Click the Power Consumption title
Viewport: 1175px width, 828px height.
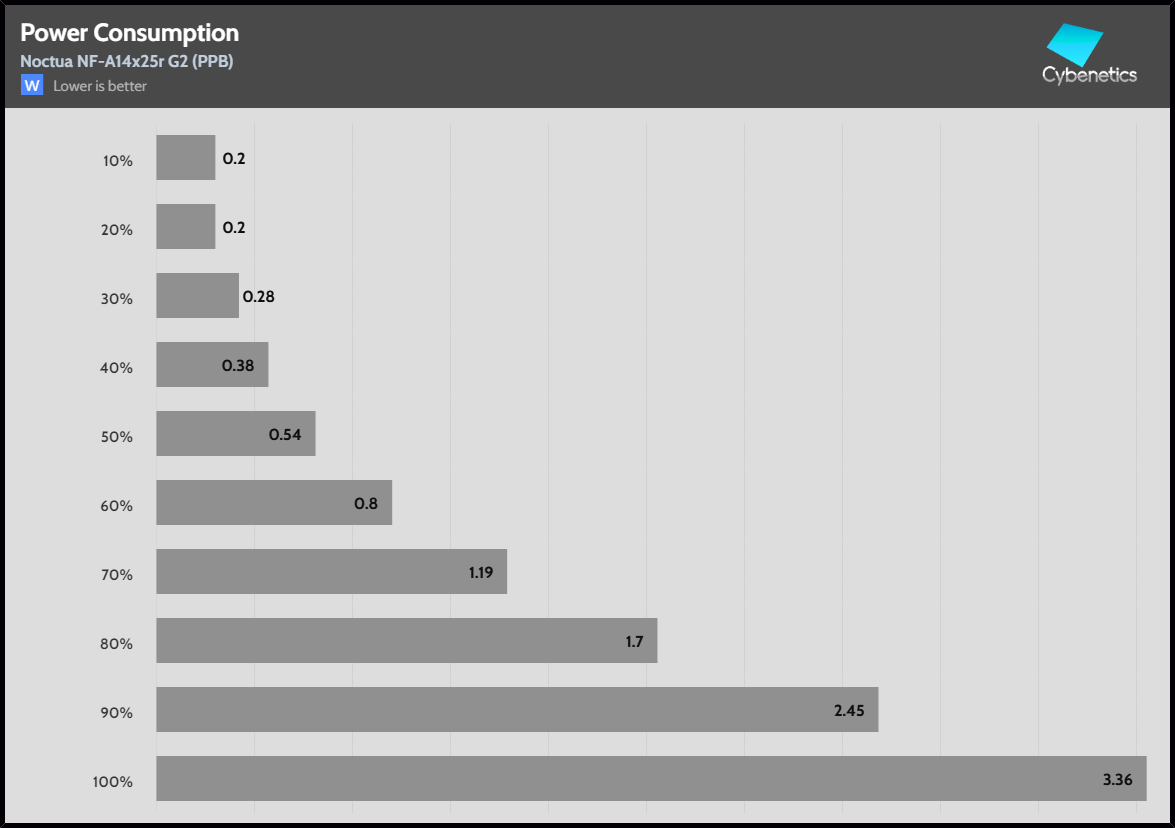(130, 33)
